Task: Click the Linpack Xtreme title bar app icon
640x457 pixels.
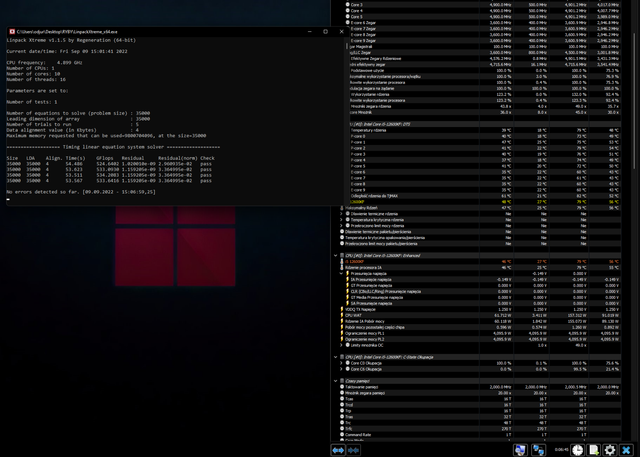Action: click(12, 31)
